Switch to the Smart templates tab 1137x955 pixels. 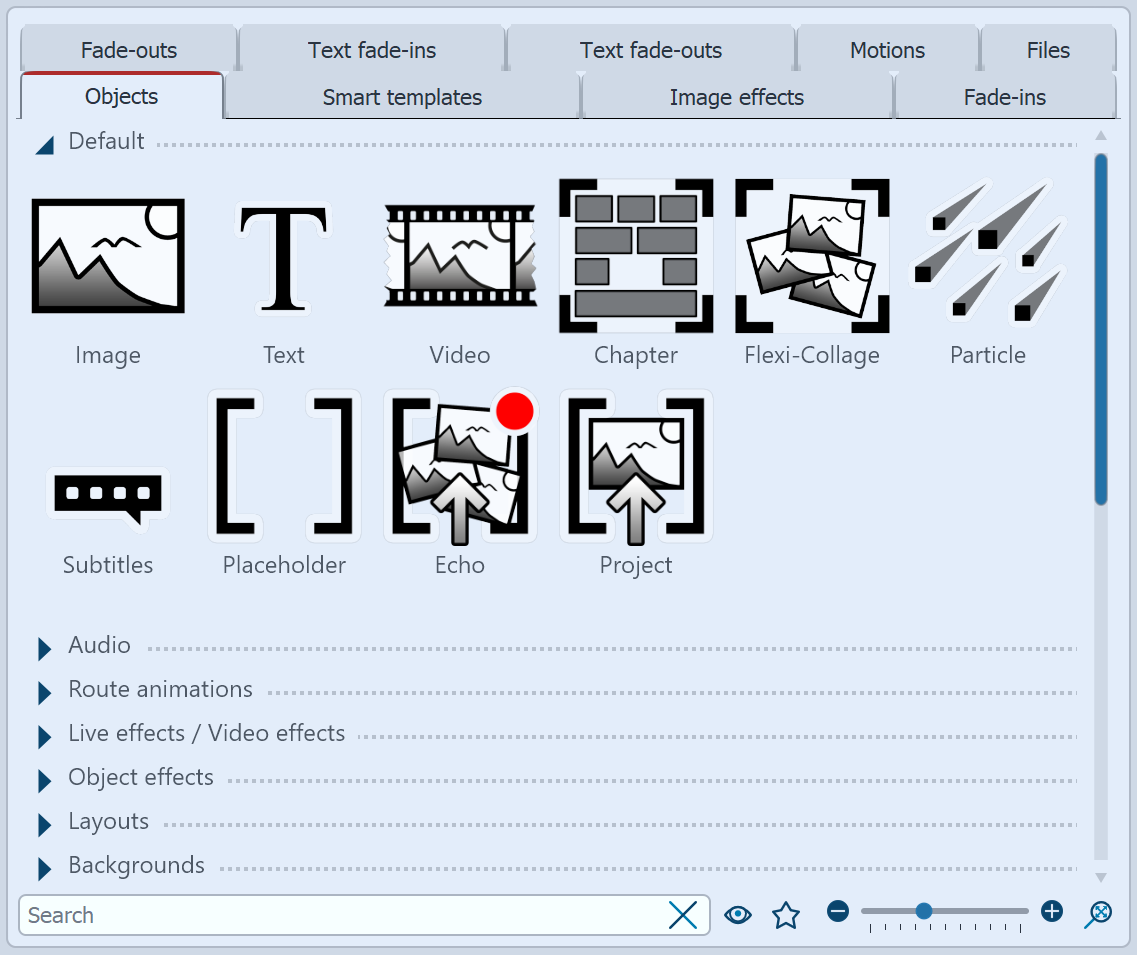point(401,97)
